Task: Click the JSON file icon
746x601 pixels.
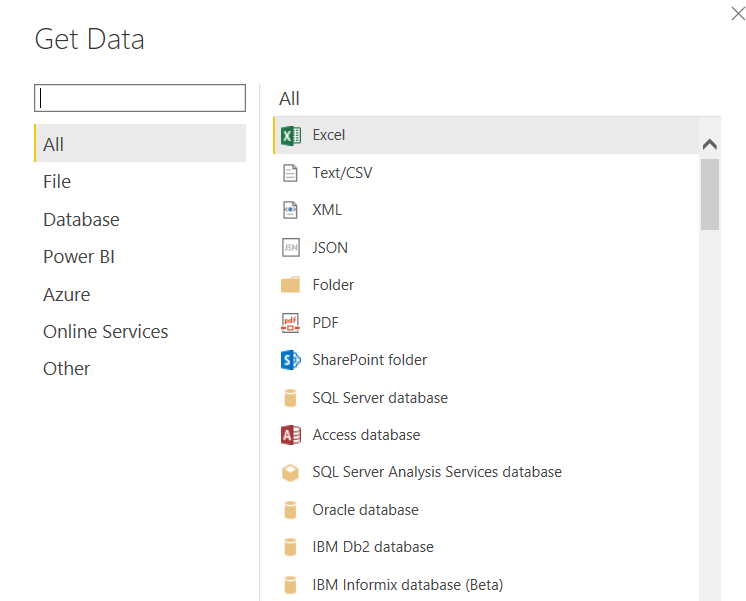Action: click(x=291, y=247)
